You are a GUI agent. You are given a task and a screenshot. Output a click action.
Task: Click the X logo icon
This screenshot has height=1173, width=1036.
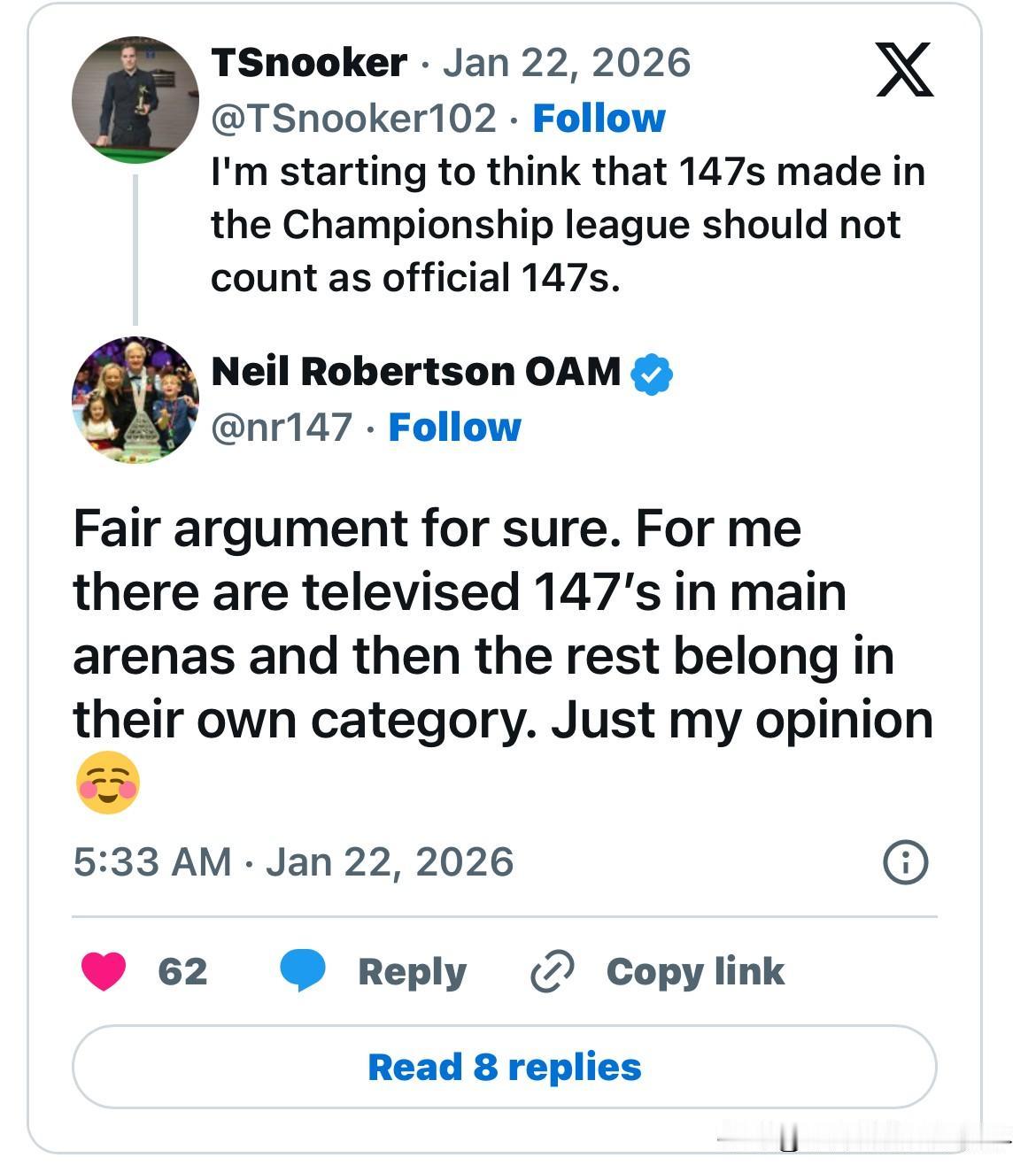[904, 69]
